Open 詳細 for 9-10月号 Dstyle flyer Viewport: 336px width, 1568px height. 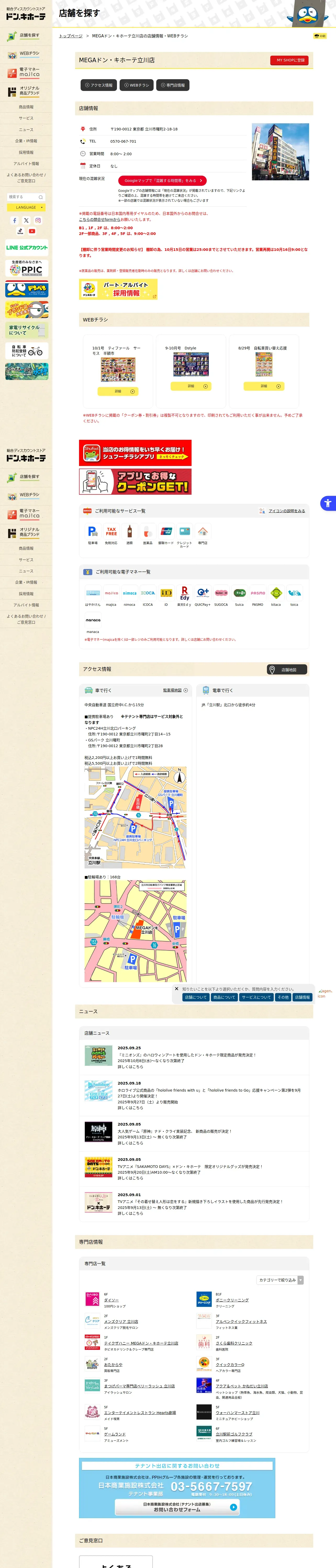tap(191, 386)
